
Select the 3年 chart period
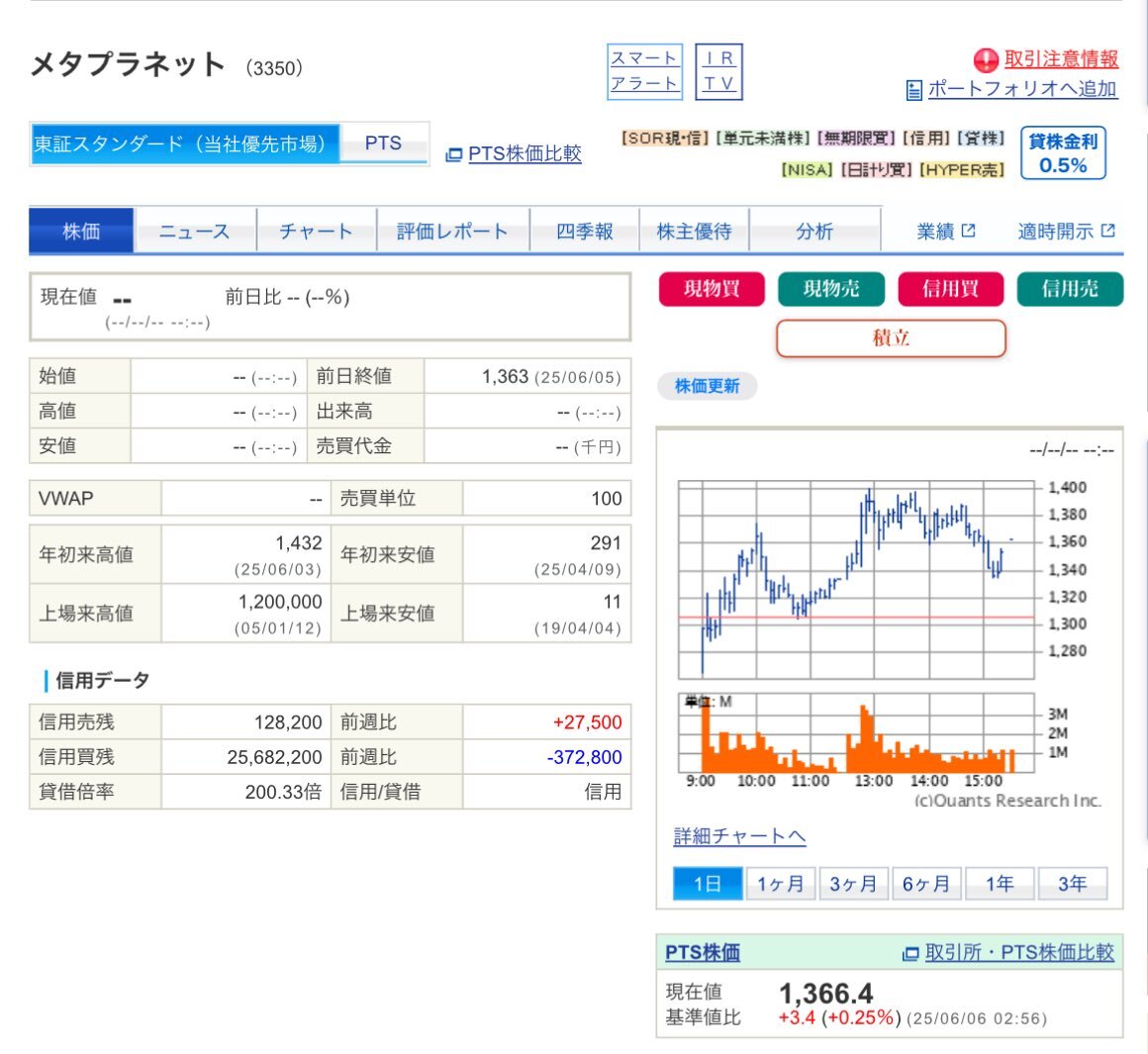(1073, 884)
